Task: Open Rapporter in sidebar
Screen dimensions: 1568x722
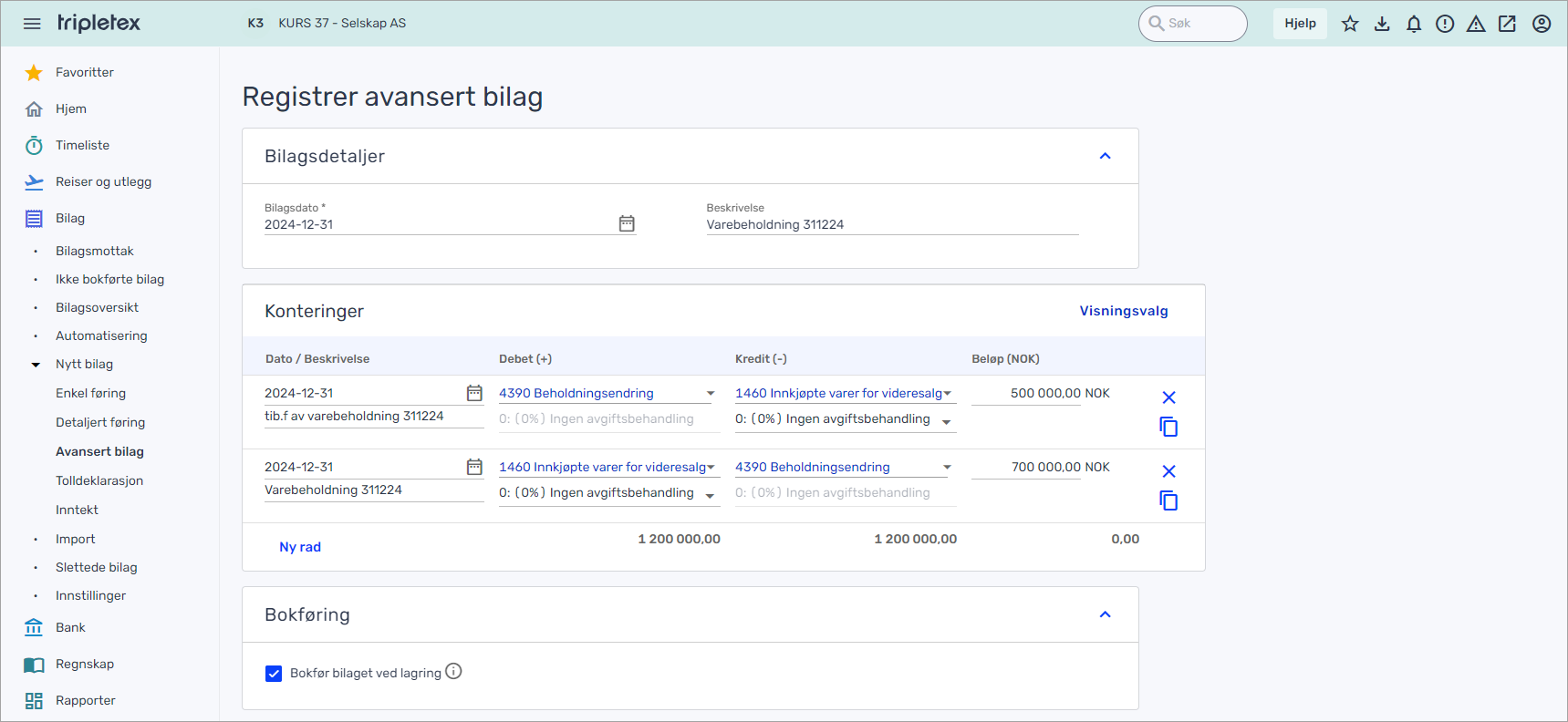Action: (x=85, y=700)
